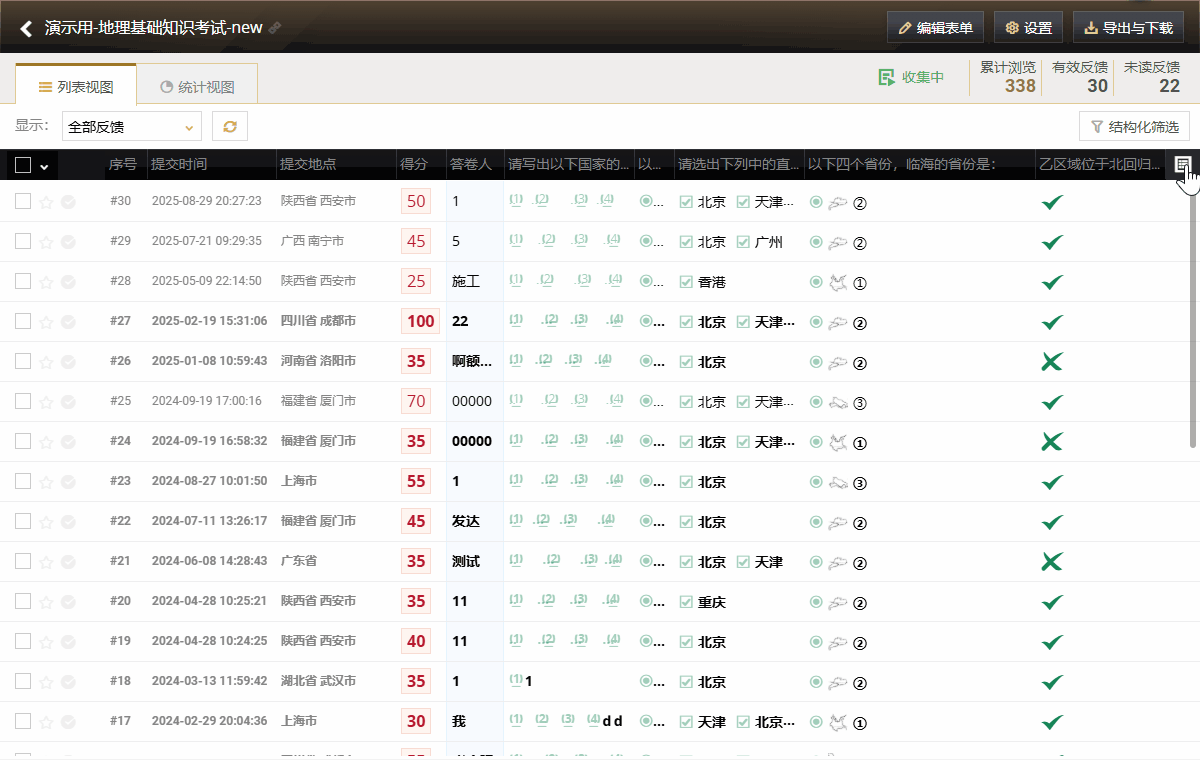
Task: Open the 收集中 status selector
Action: [x=911, y=77]
